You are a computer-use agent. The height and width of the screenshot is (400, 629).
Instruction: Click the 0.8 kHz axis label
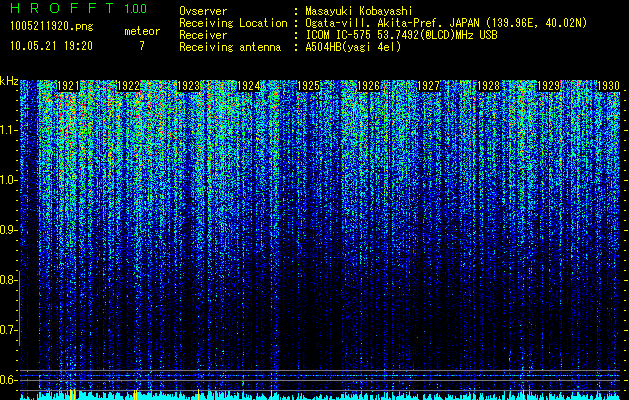click(x=9, y=280)
